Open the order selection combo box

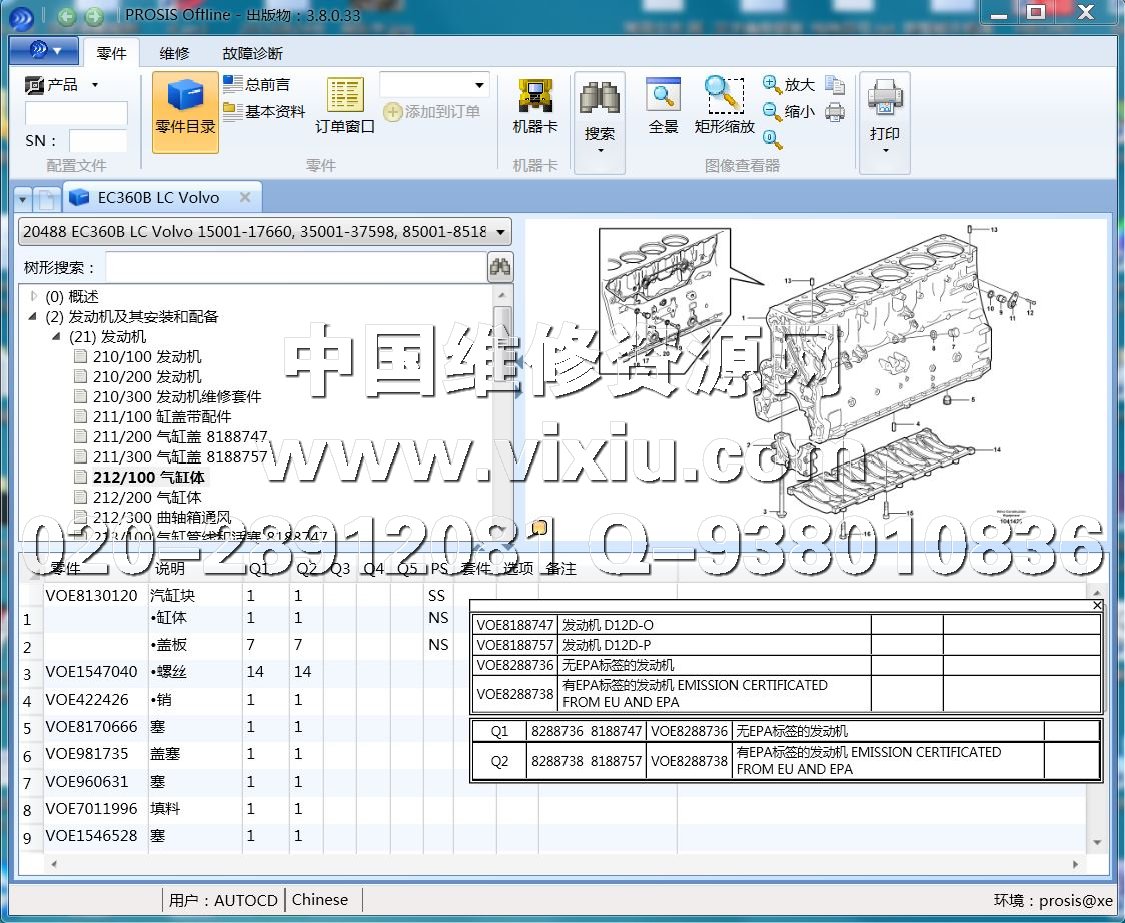click(x=433, y=85)
